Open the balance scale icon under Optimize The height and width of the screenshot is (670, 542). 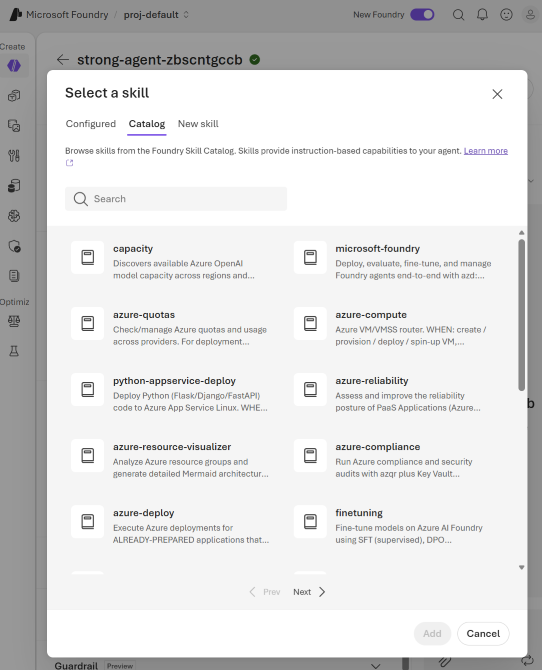pos(14,321)
